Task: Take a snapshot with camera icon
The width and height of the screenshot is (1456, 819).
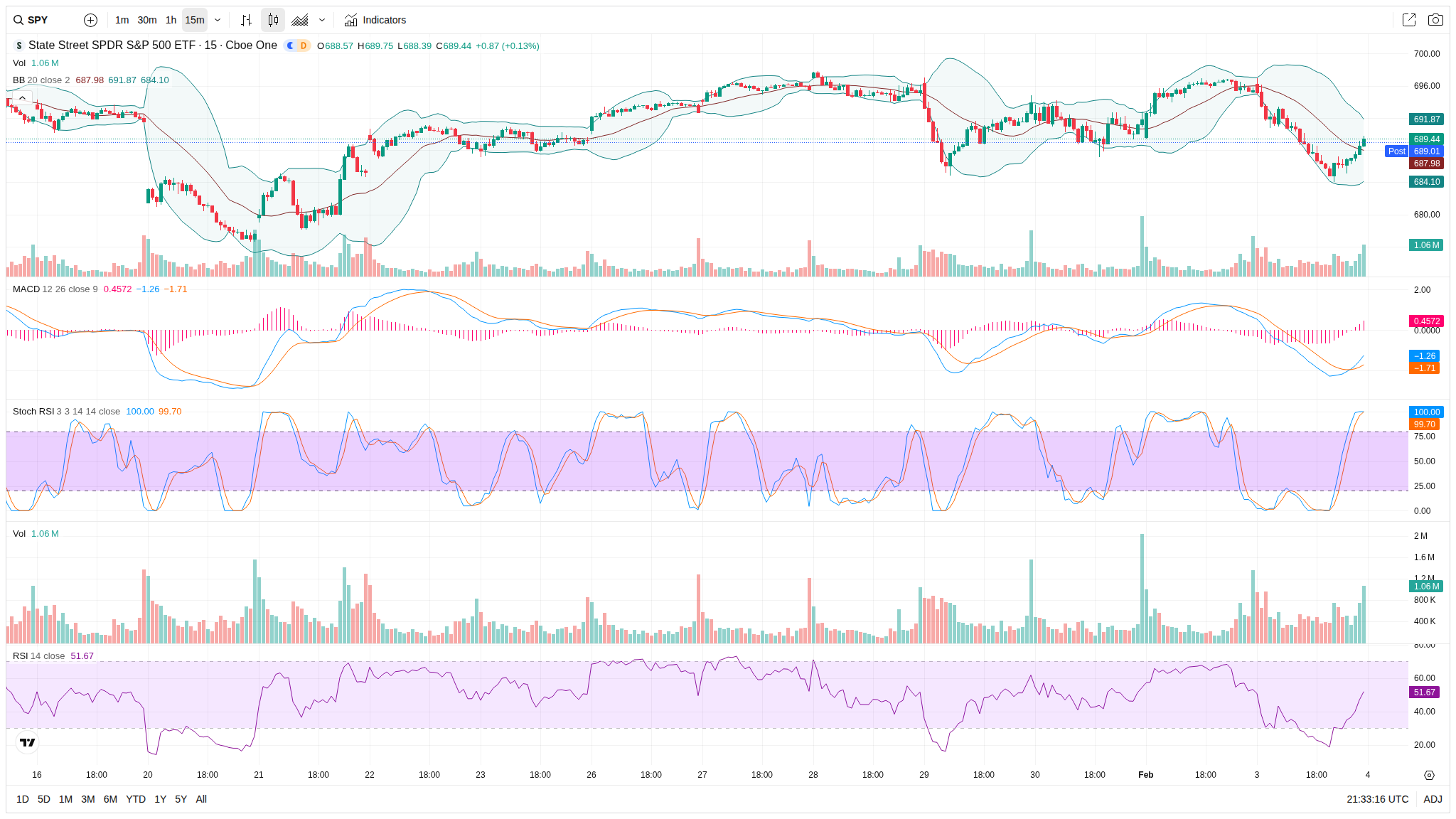Action: coord(1435,20)
